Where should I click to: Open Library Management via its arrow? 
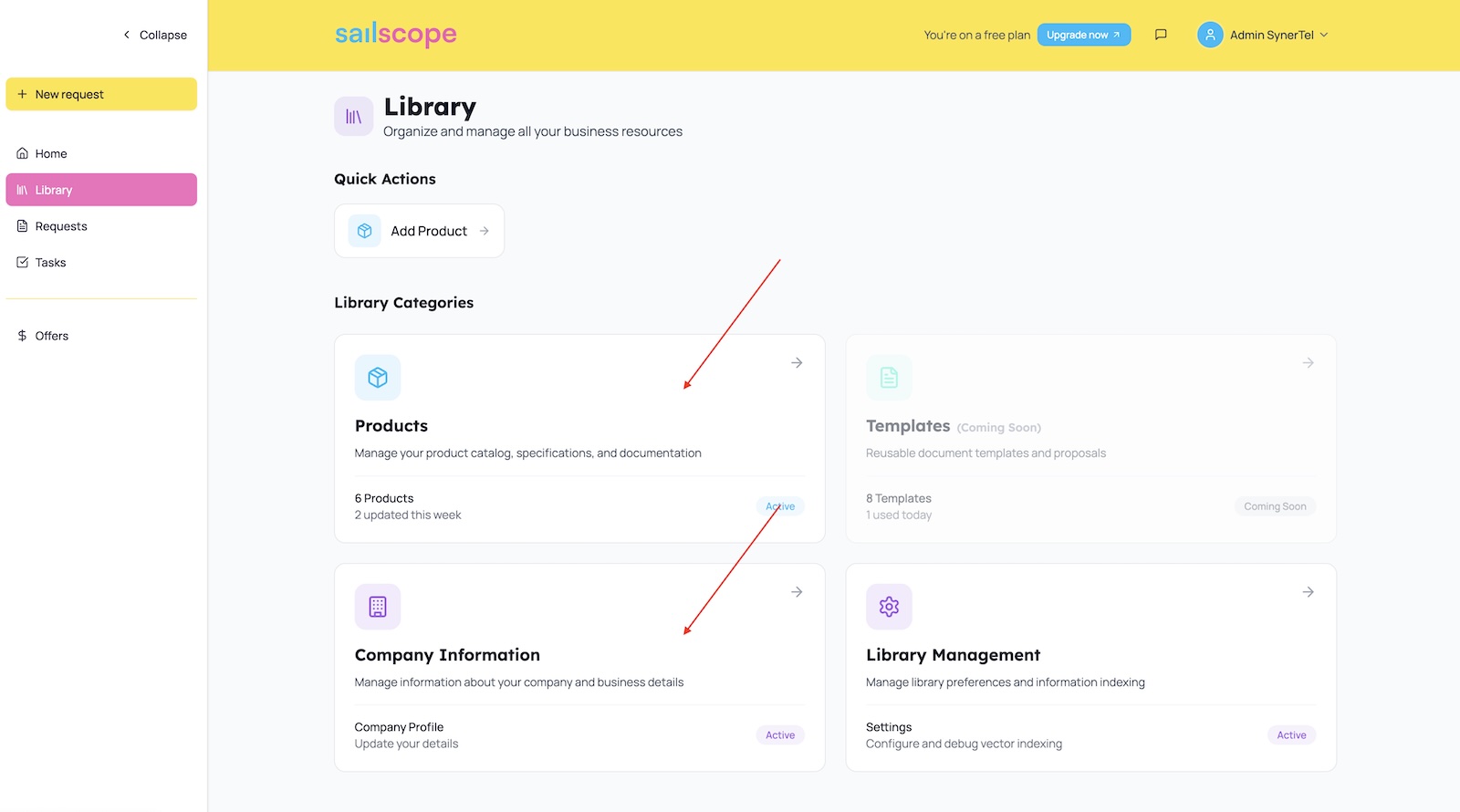1308,592
